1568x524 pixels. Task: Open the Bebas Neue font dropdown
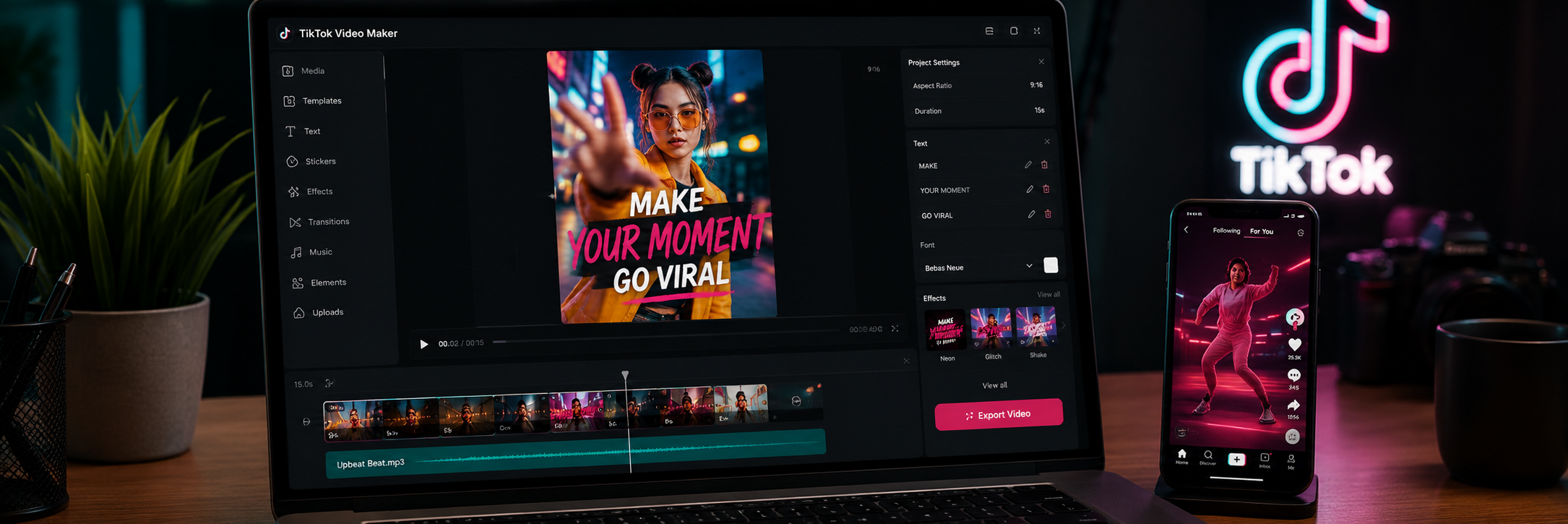978,267
